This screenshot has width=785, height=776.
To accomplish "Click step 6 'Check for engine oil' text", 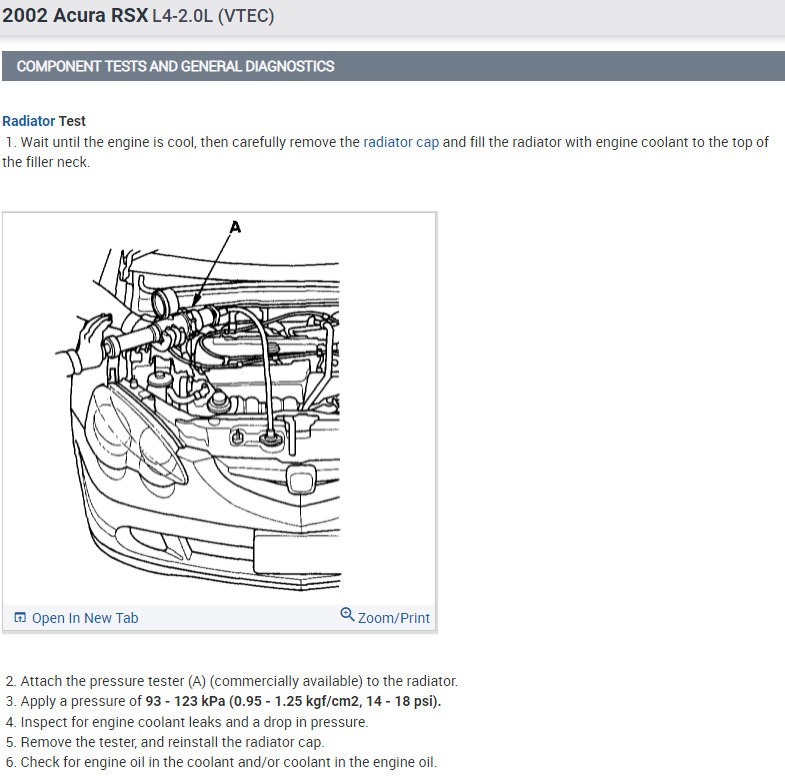I will pyautogui.click(x=221, y=762).
